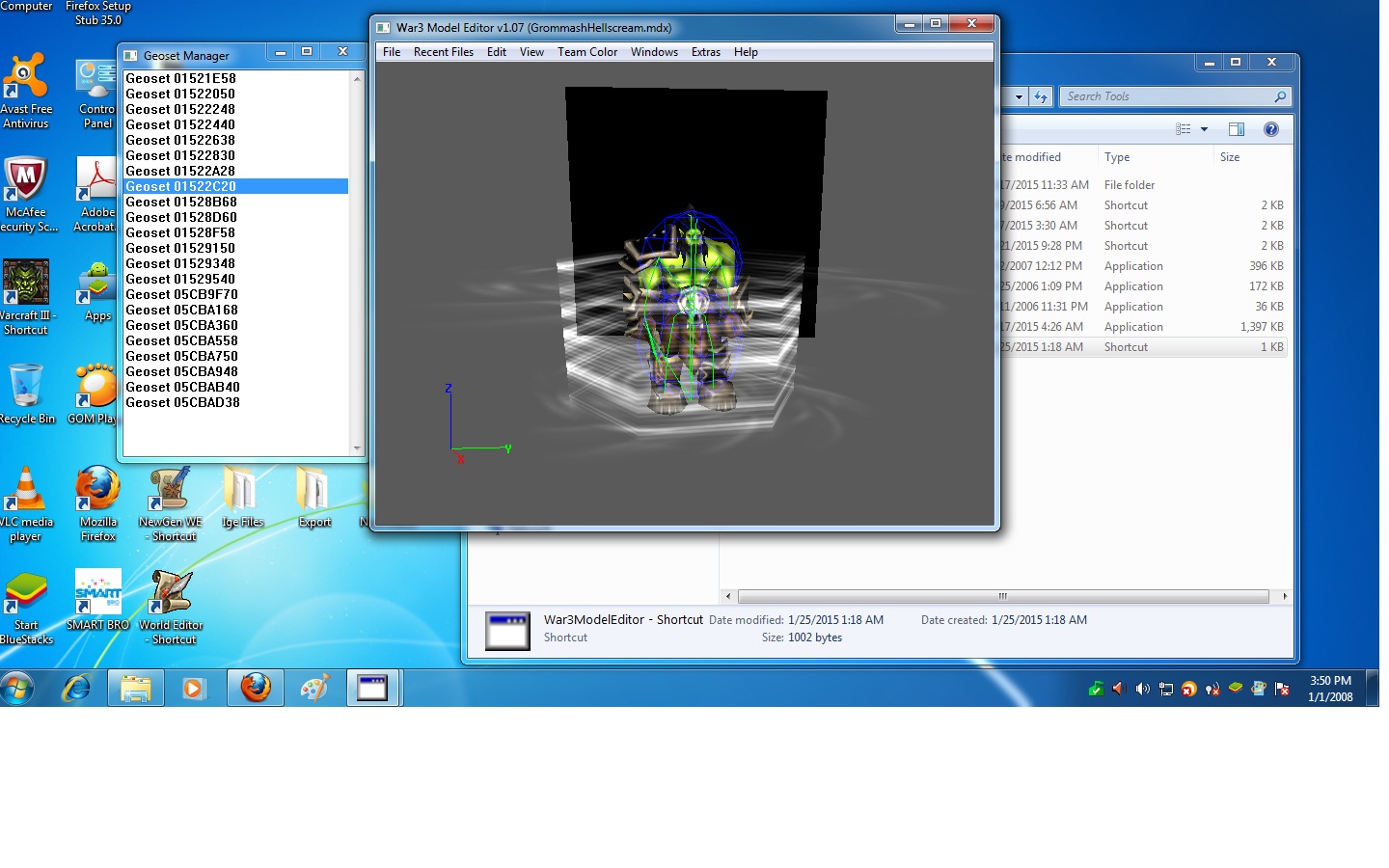The width and height of the screenshot is (1389, 868).
Task: Open Windows Media Player from the taskbar
Action: 194,689
